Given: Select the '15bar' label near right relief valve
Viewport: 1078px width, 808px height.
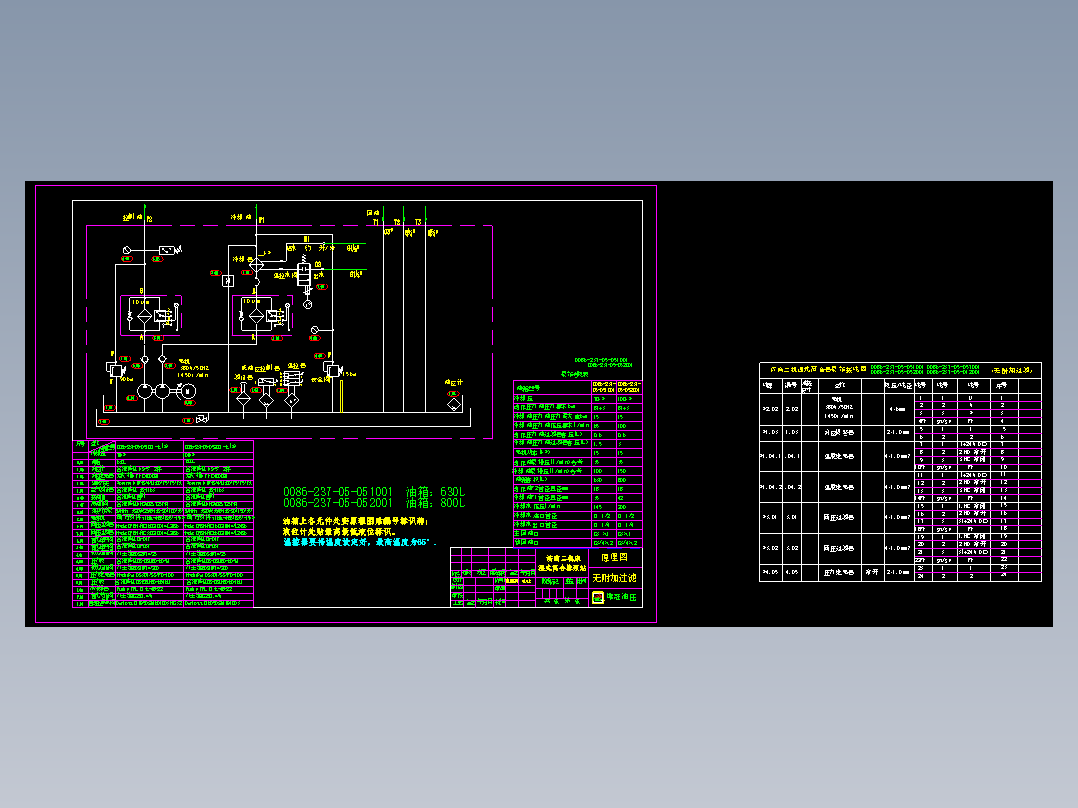Looking at the screenshot, I should tap(349, 375).
